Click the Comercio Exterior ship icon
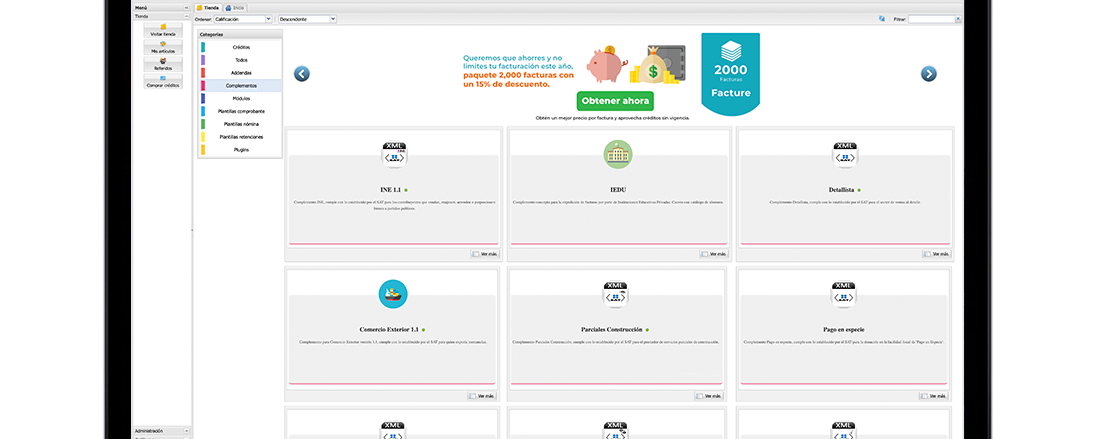Image resolution: width=1094 pixels, height=439 pixels. 393,294
